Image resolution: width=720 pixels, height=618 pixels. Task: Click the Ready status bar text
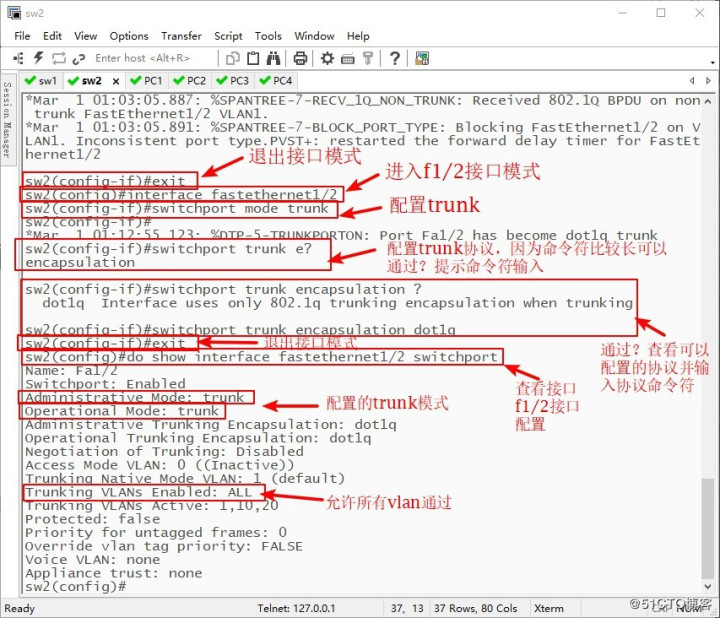tap(19, 608)
